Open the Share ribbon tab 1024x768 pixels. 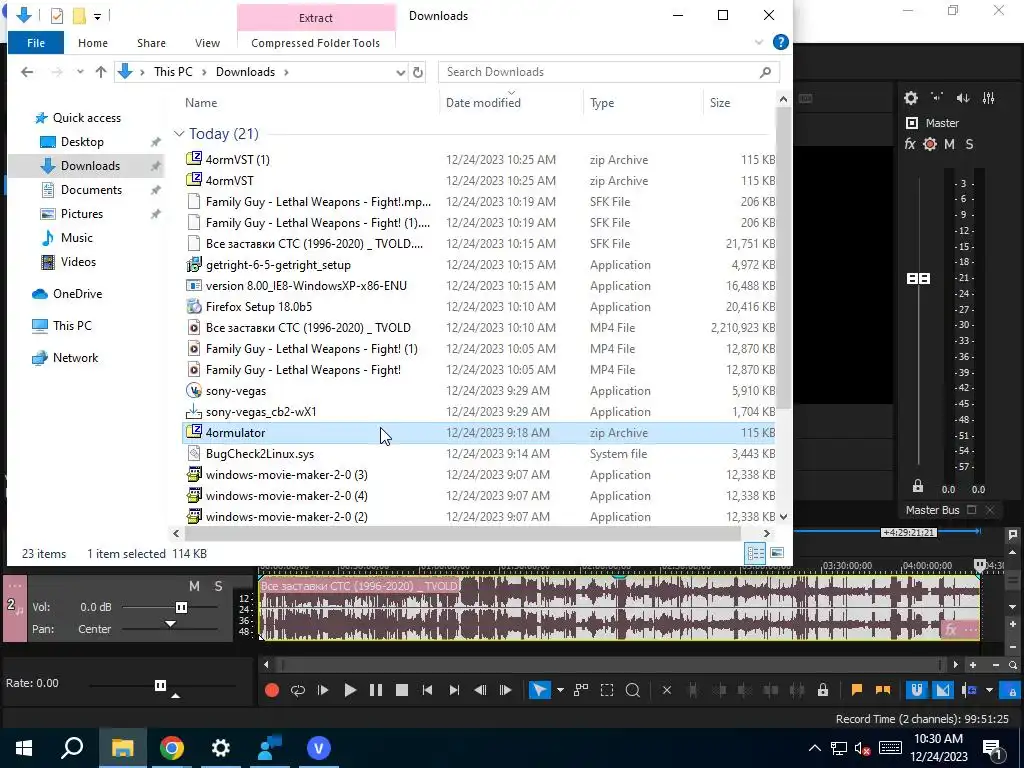coord(151,43)
